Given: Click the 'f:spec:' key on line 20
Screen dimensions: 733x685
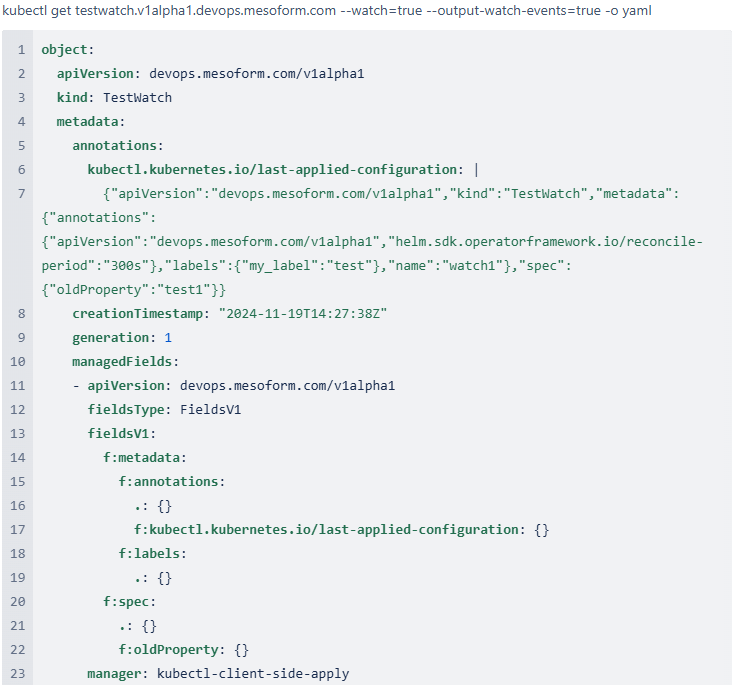Looking at the screenshot, I should pyautogui.click(x=130, y=601).
